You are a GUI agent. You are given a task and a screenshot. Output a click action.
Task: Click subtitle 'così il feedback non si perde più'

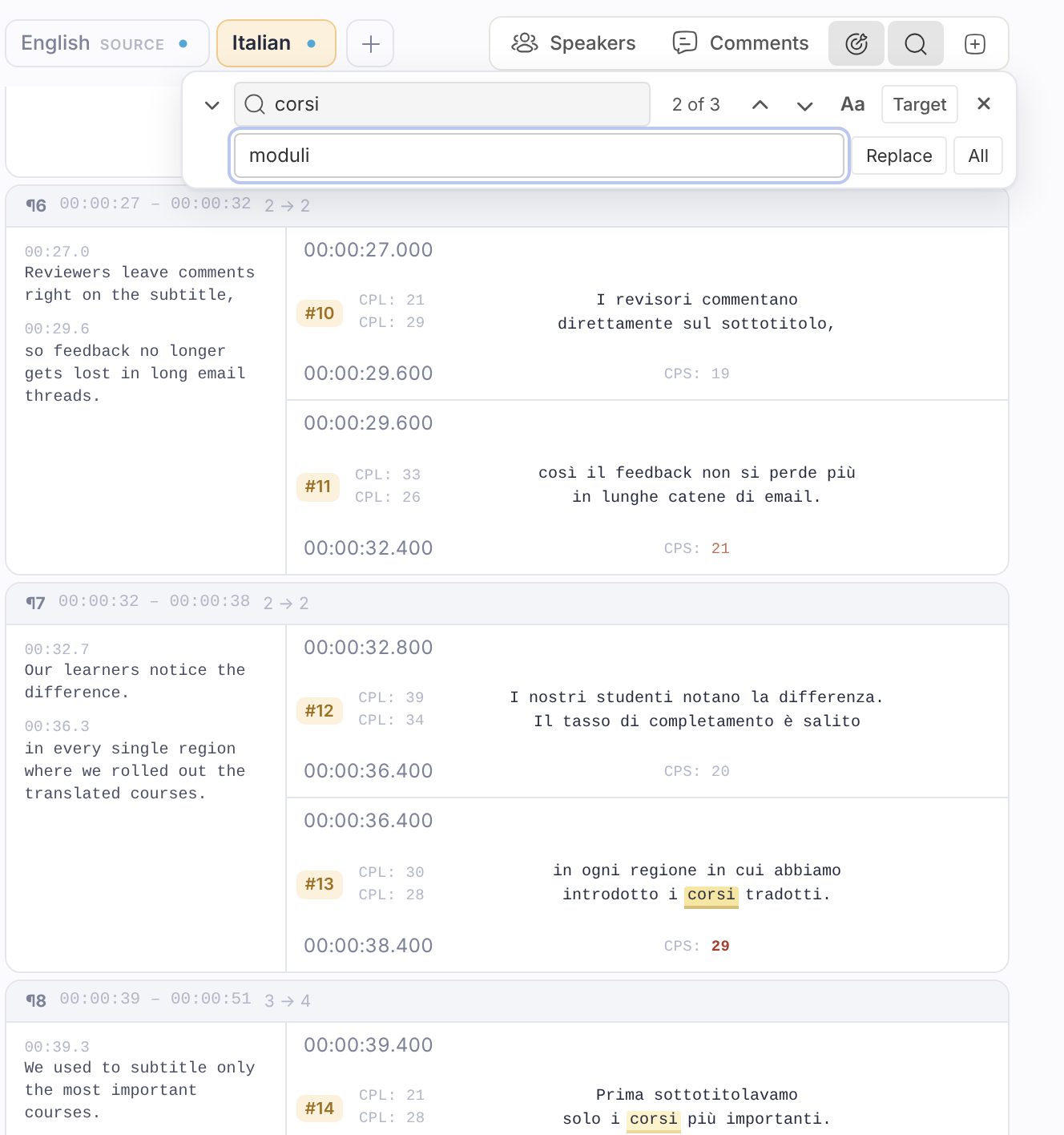tap(697, 473)
